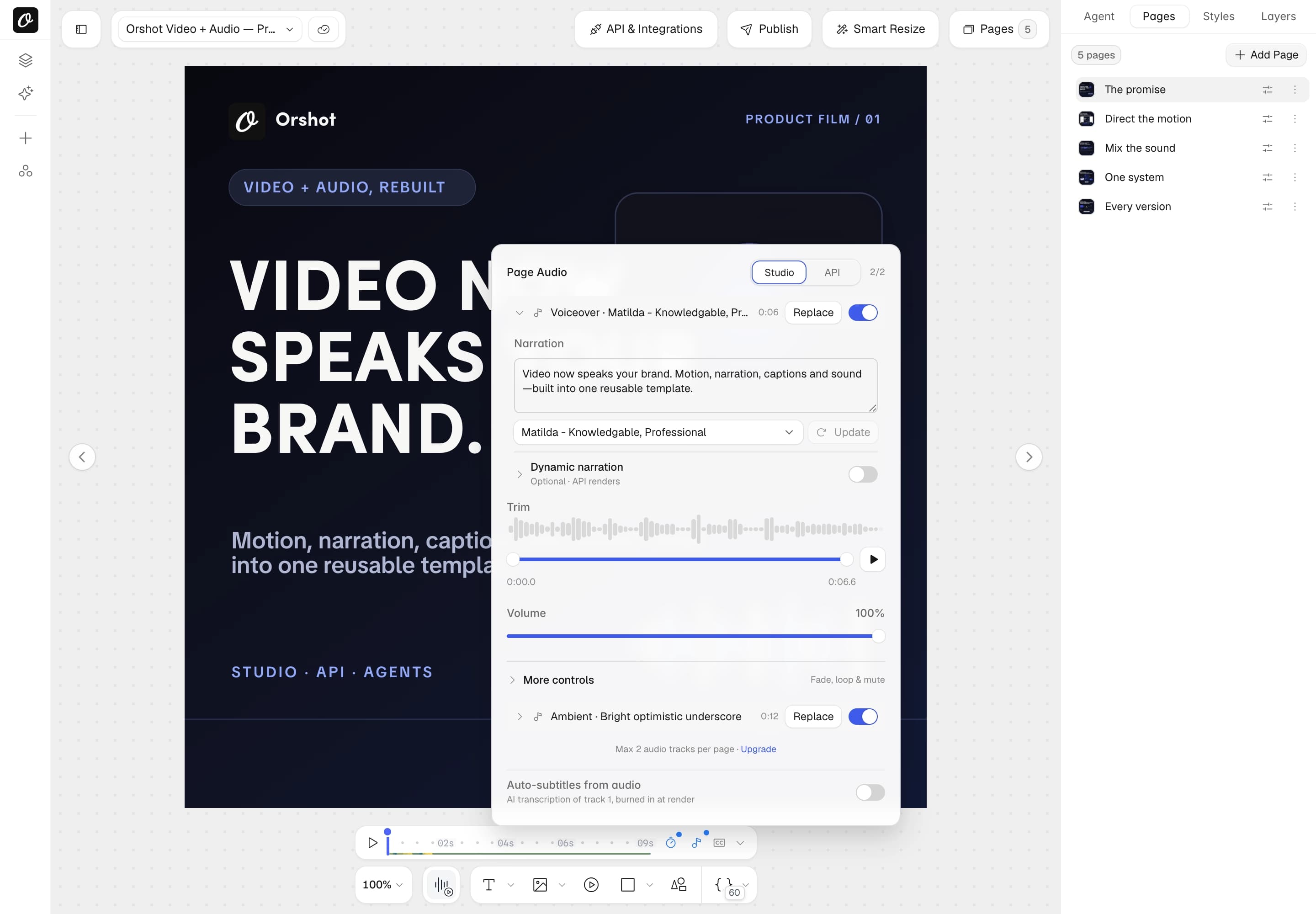Click the Add Page button

[x=1266, y=55]
